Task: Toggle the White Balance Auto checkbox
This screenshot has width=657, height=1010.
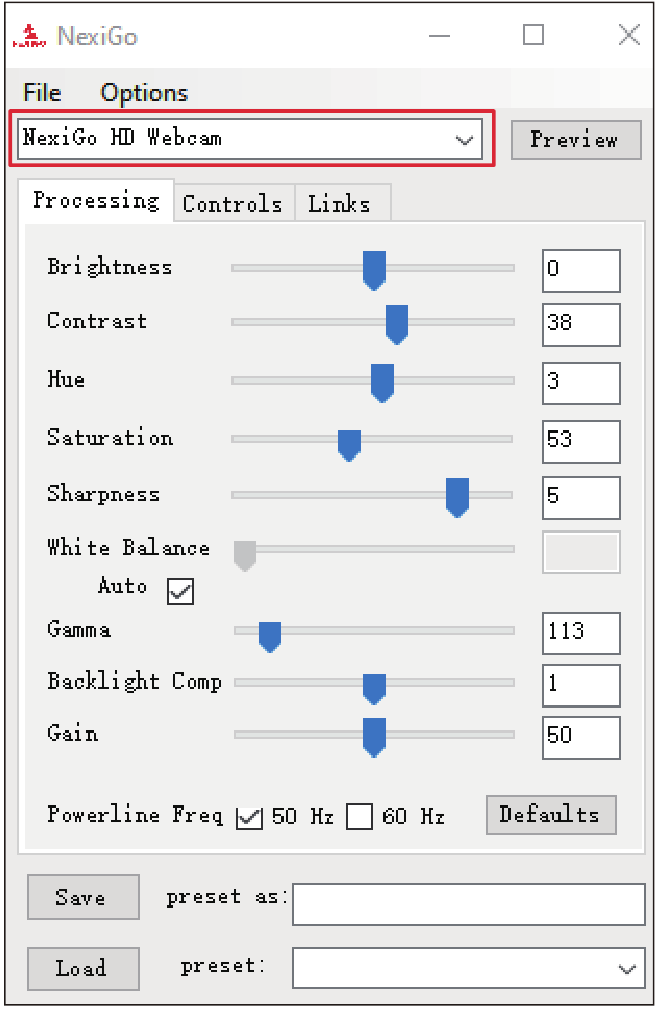Action: coord(180,591)
